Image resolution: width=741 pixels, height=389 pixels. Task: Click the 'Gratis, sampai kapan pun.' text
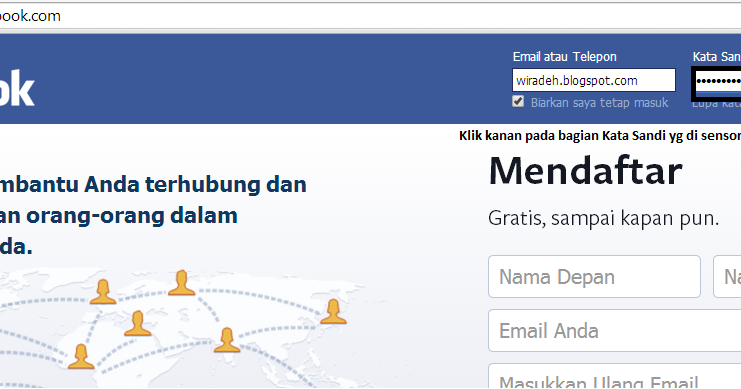click(603, 218)
